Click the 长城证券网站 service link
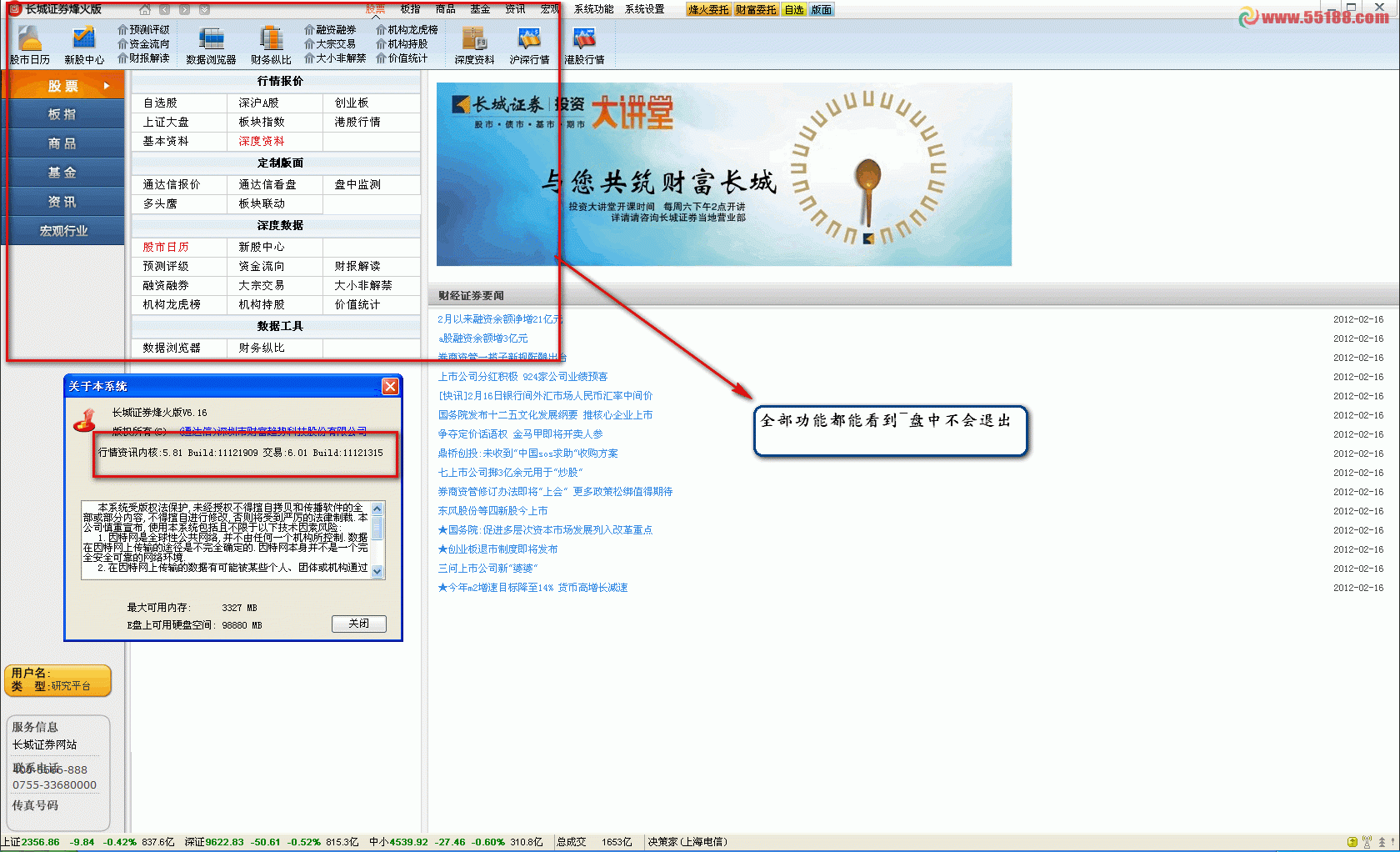The image size is (1400, 852). coord(44,744)
